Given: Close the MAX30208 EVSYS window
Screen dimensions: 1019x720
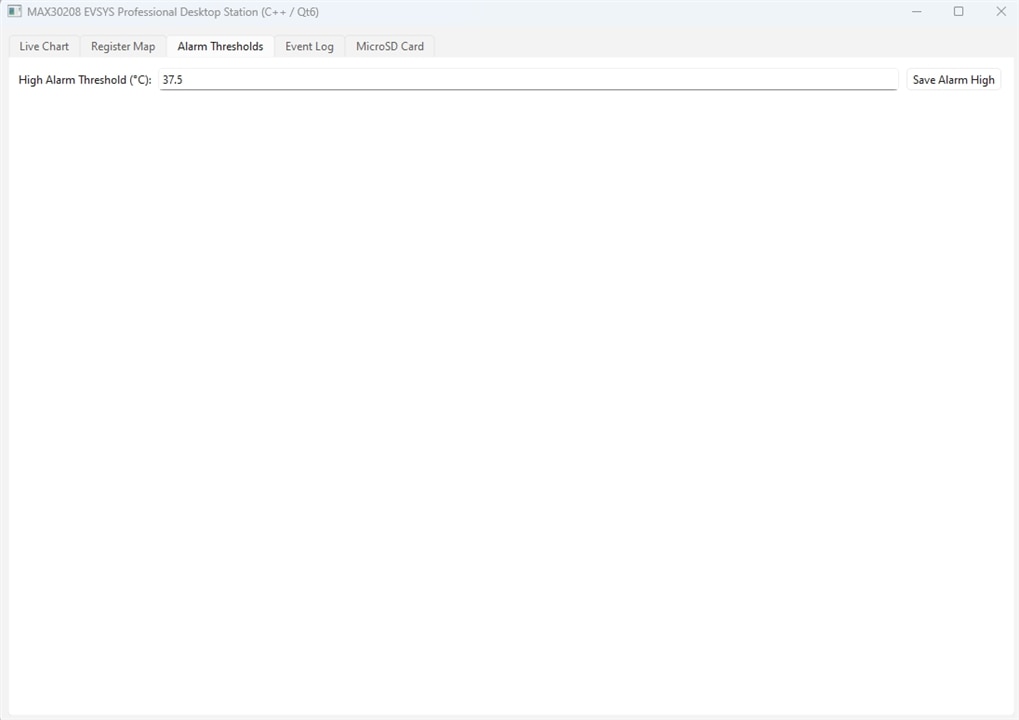Looking at the screenshot, I should pyautogui.click(x=1001, y=12).
